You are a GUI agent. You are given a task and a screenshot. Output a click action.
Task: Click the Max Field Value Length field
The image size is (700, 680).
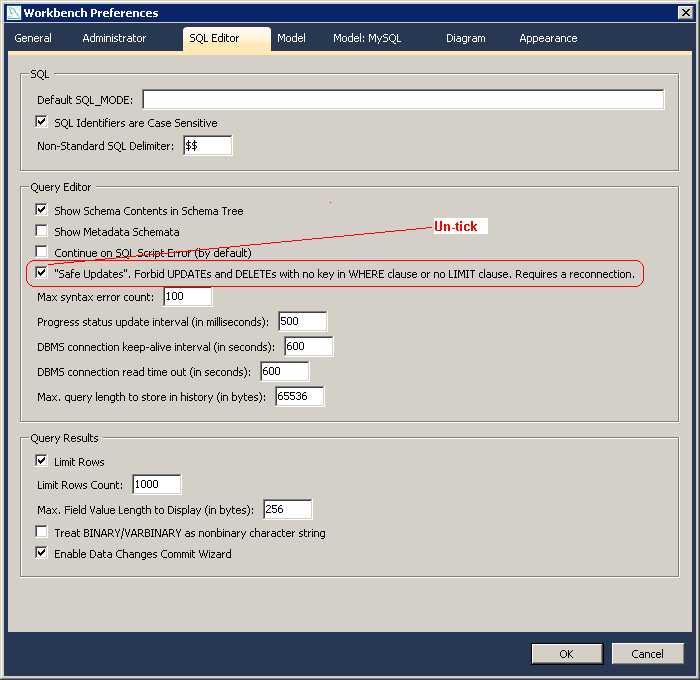point(288,509)
